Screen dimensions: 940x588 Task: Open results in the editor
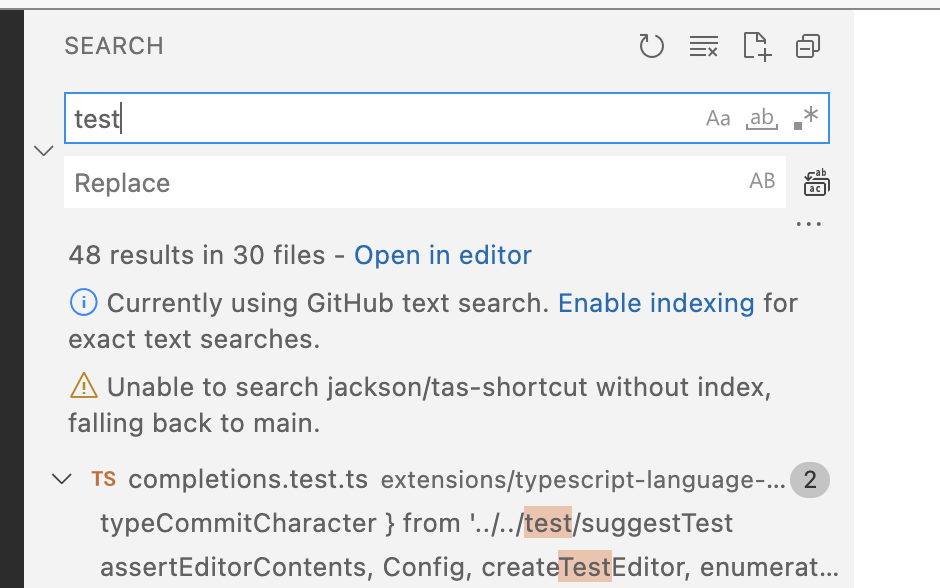443,255
